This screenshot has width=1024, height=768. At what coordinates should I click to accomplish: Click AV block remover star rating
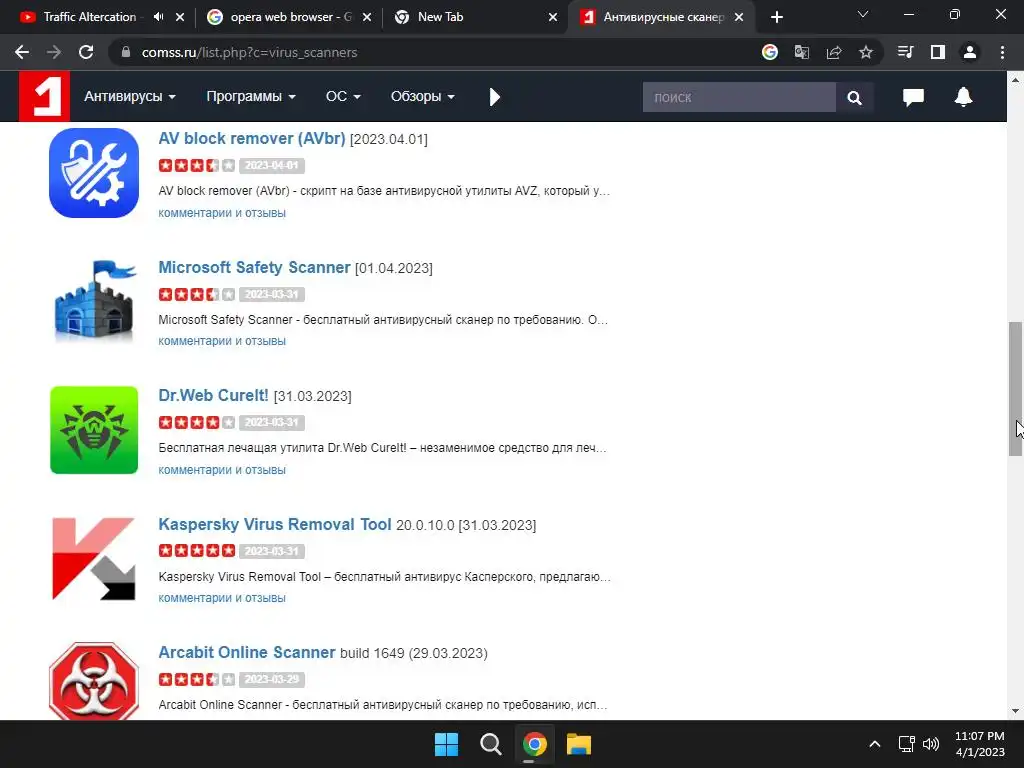[x=197, y=165]
